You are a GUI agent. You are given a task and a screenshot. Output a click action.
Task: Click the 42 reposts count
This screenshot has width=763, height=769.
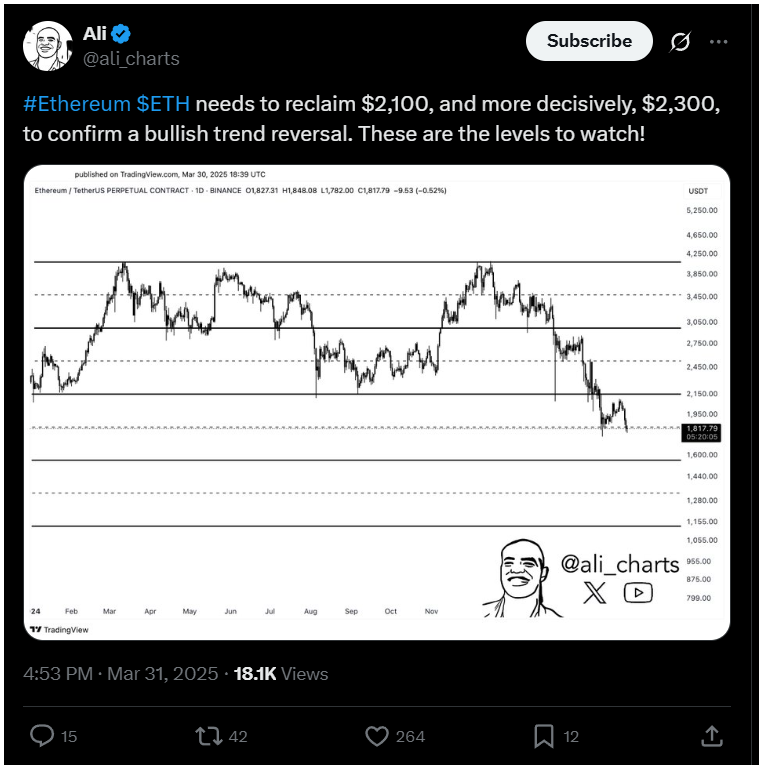(x=238, y=737)
